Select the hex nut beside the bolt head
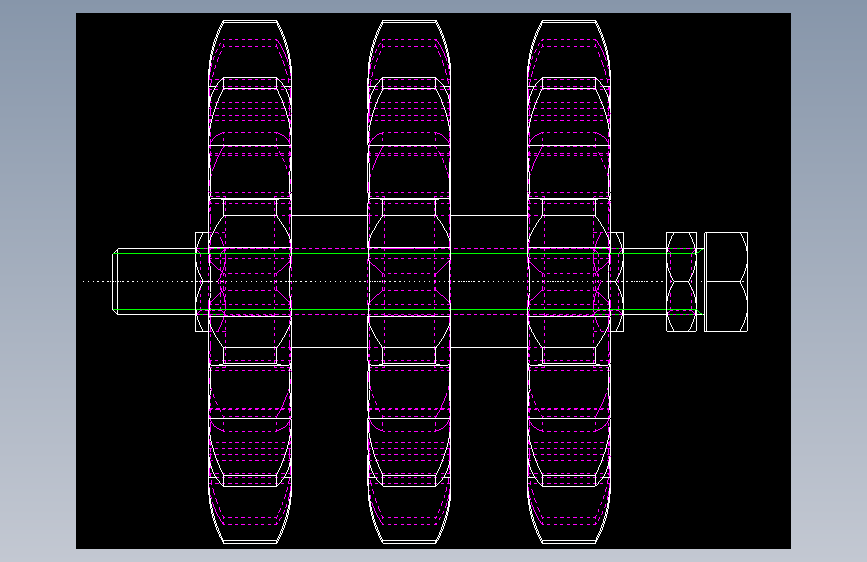This screenshot has height=562, width=867. (x=681, y=282)
